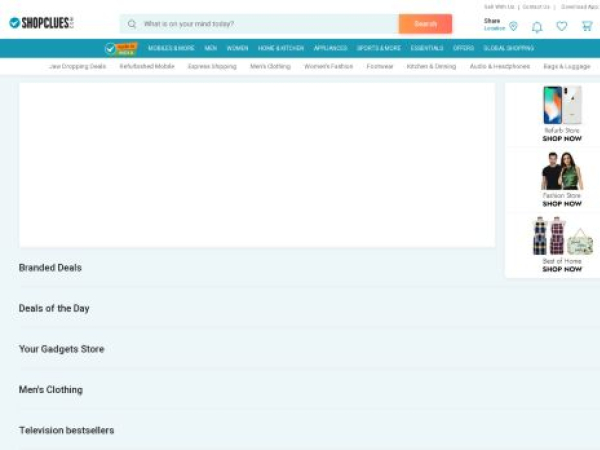This screenshot has height=450, width=600.
Task: Open notifications bell icon
Action: tap(537, 27)
